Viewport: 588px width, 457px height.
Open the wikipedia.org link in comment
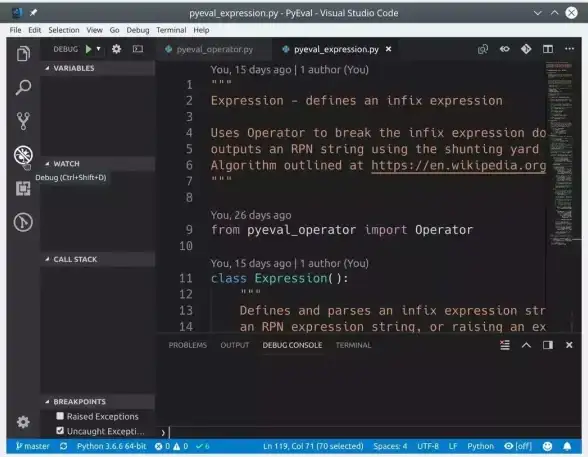(458, 165)
